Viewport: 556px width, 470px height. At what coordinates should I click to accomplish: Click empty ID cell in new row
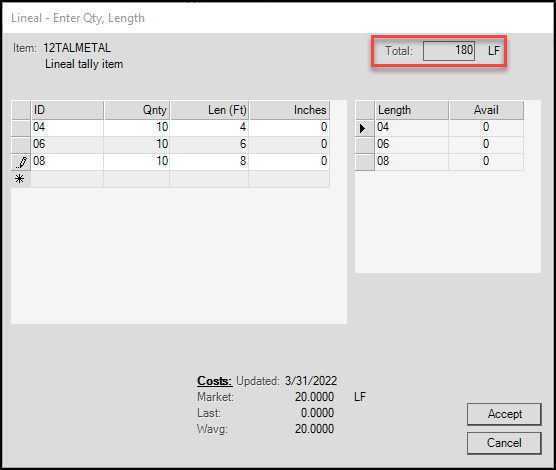[67, 179]
